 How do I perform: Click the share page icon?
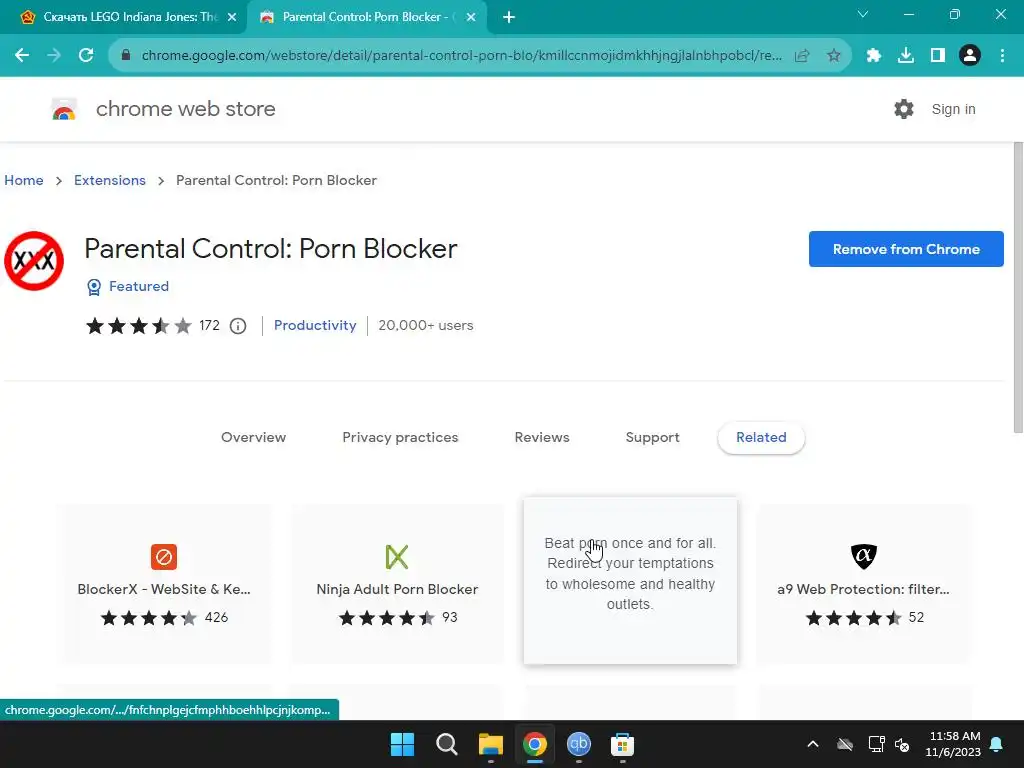[x=802, y=56]
